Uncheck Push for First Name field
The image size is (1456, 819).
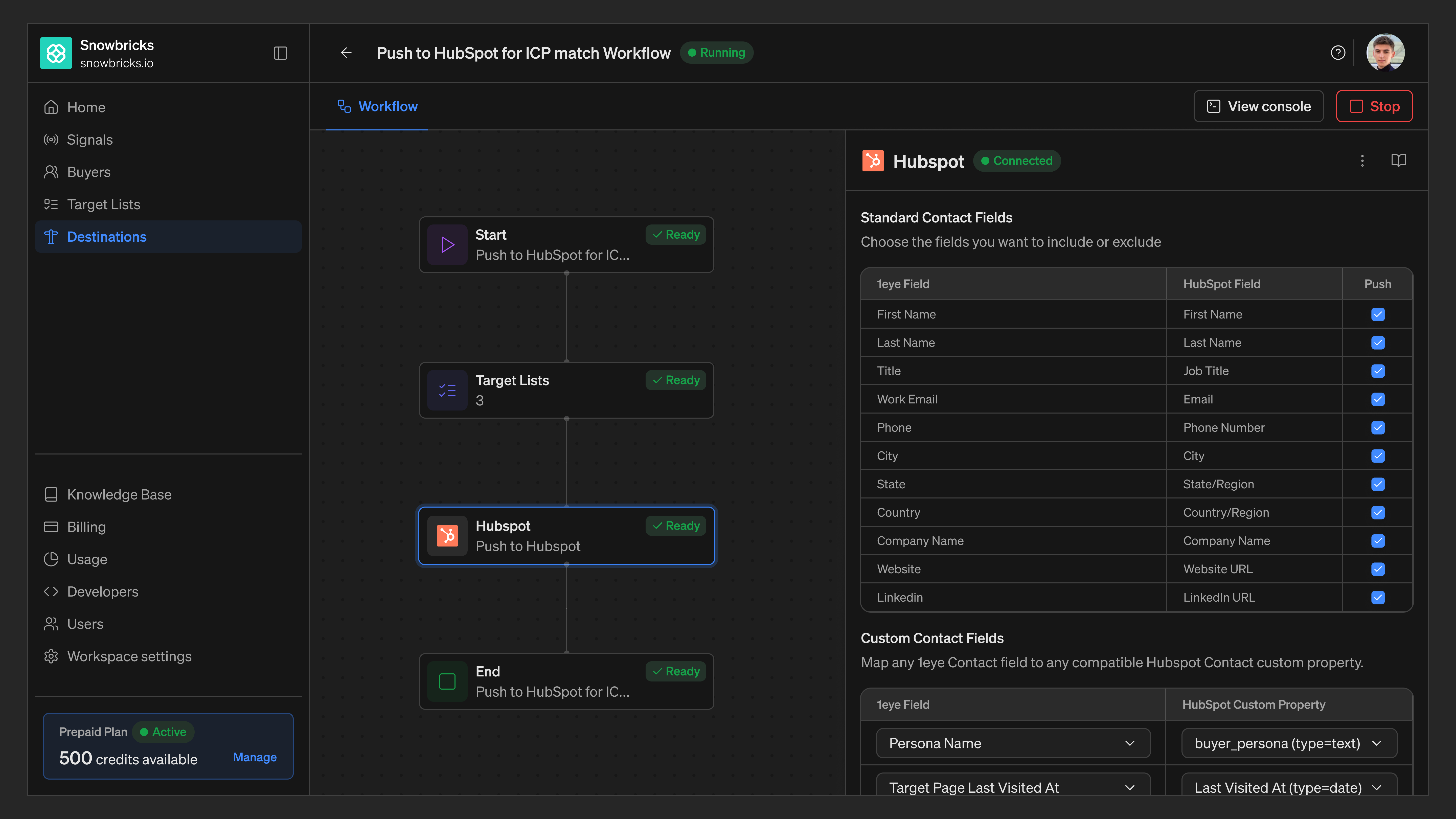1378,314
